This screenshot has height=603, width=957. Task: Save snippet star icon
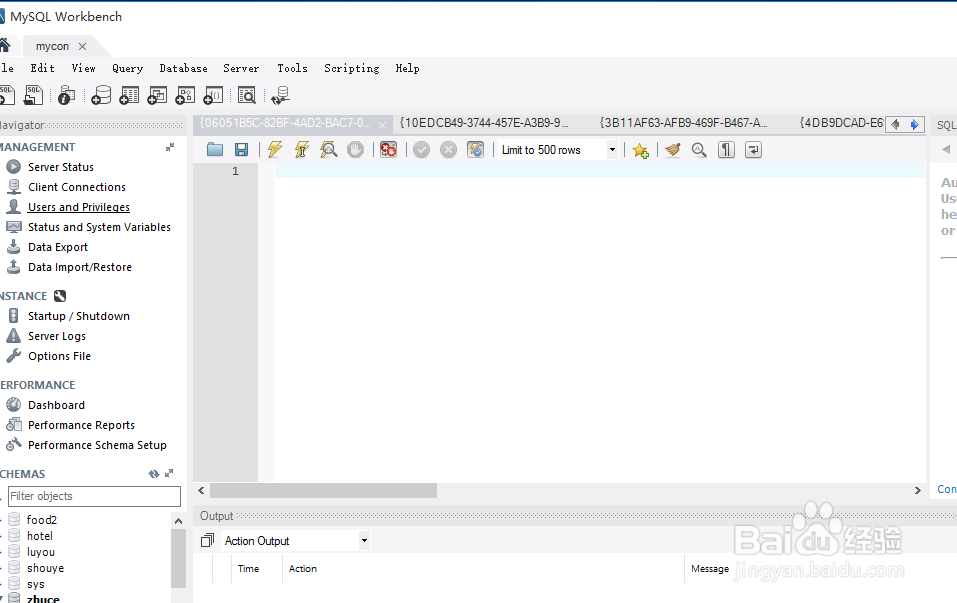tap(640, 150)
